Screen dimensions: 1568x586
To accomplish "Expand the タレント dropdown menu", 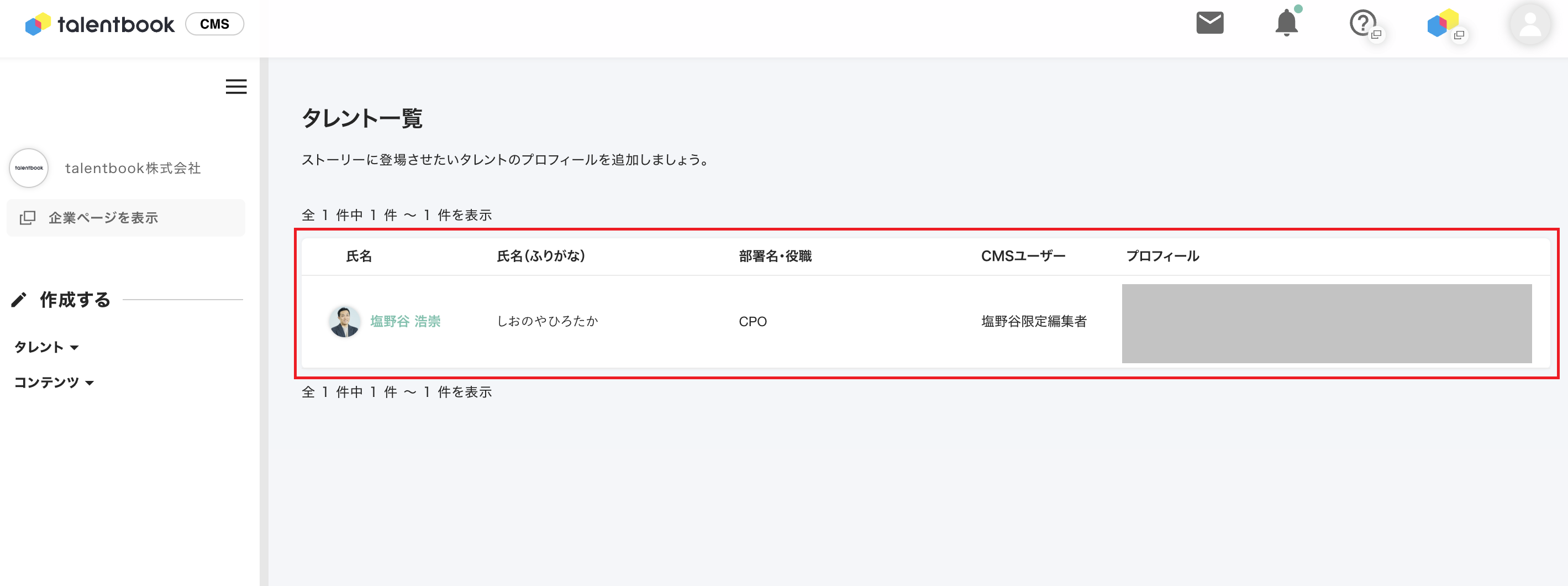I will (47, 347).
